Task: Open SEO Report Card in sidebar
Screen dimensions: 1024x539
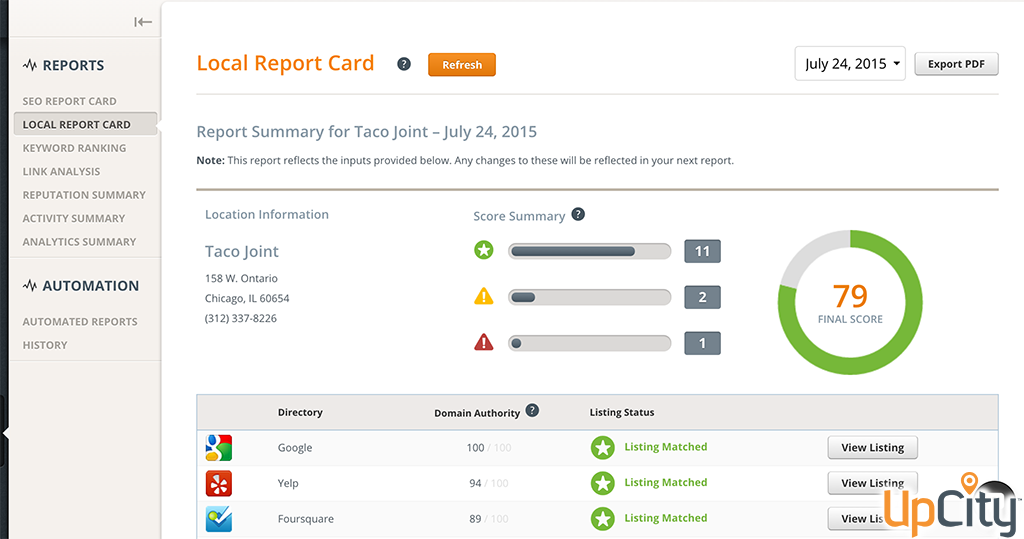Action: pyautogui.click(x=70, y=101)
